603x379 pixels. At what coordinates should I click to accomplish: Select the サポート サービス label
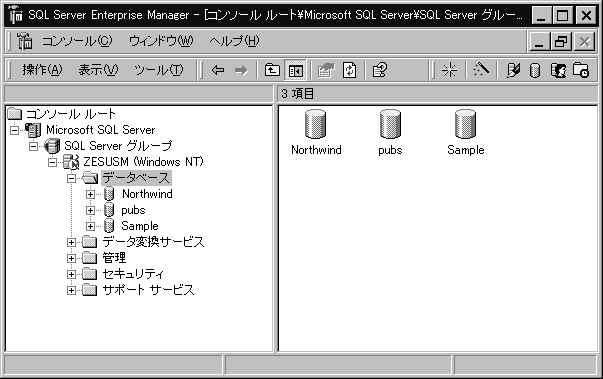(x=148, y=290)
